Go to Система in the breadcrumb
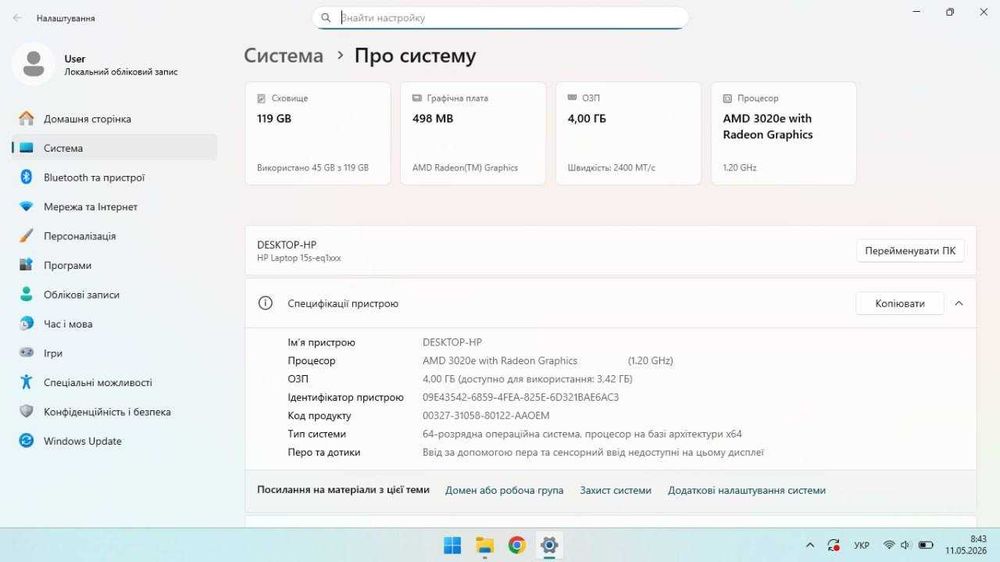 pos(284,55)
